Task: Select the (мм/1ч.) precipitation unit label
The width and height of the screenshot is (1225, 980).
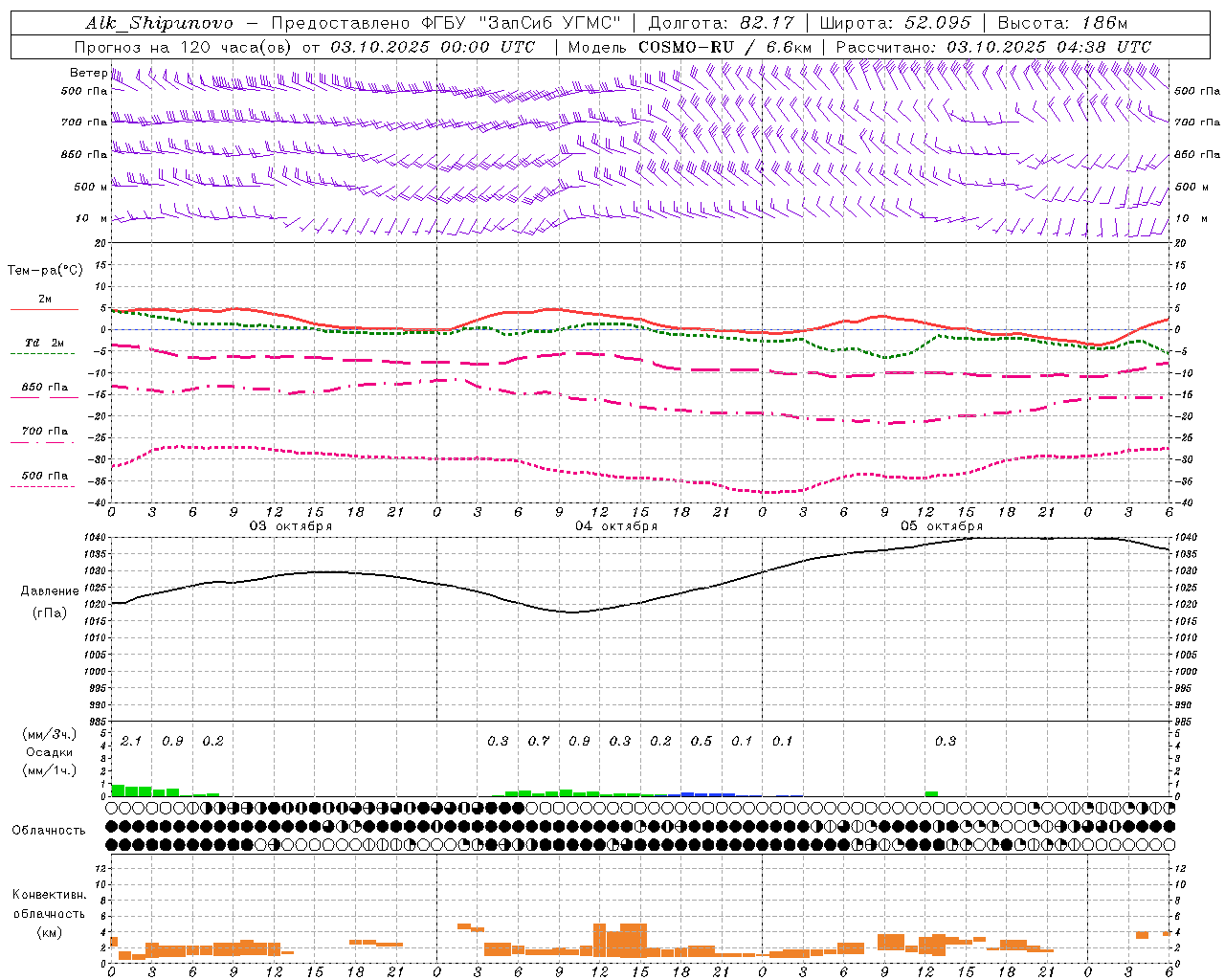Action: coord(50,770)
